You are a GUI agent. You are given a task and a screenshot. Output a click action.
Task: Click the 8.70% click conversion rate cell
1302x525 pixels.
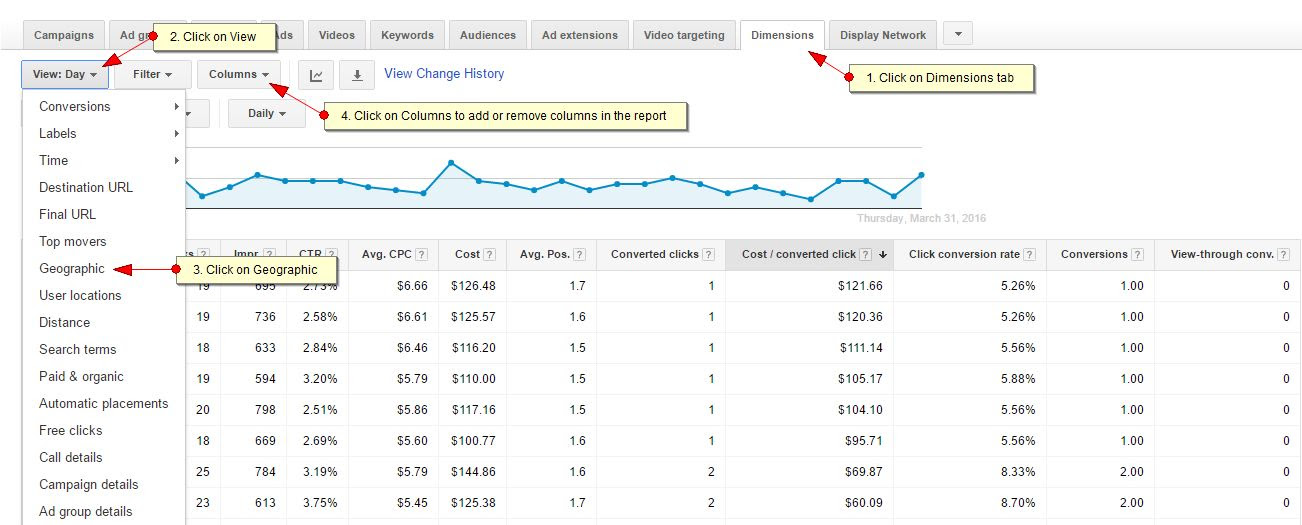pos(970,503)
